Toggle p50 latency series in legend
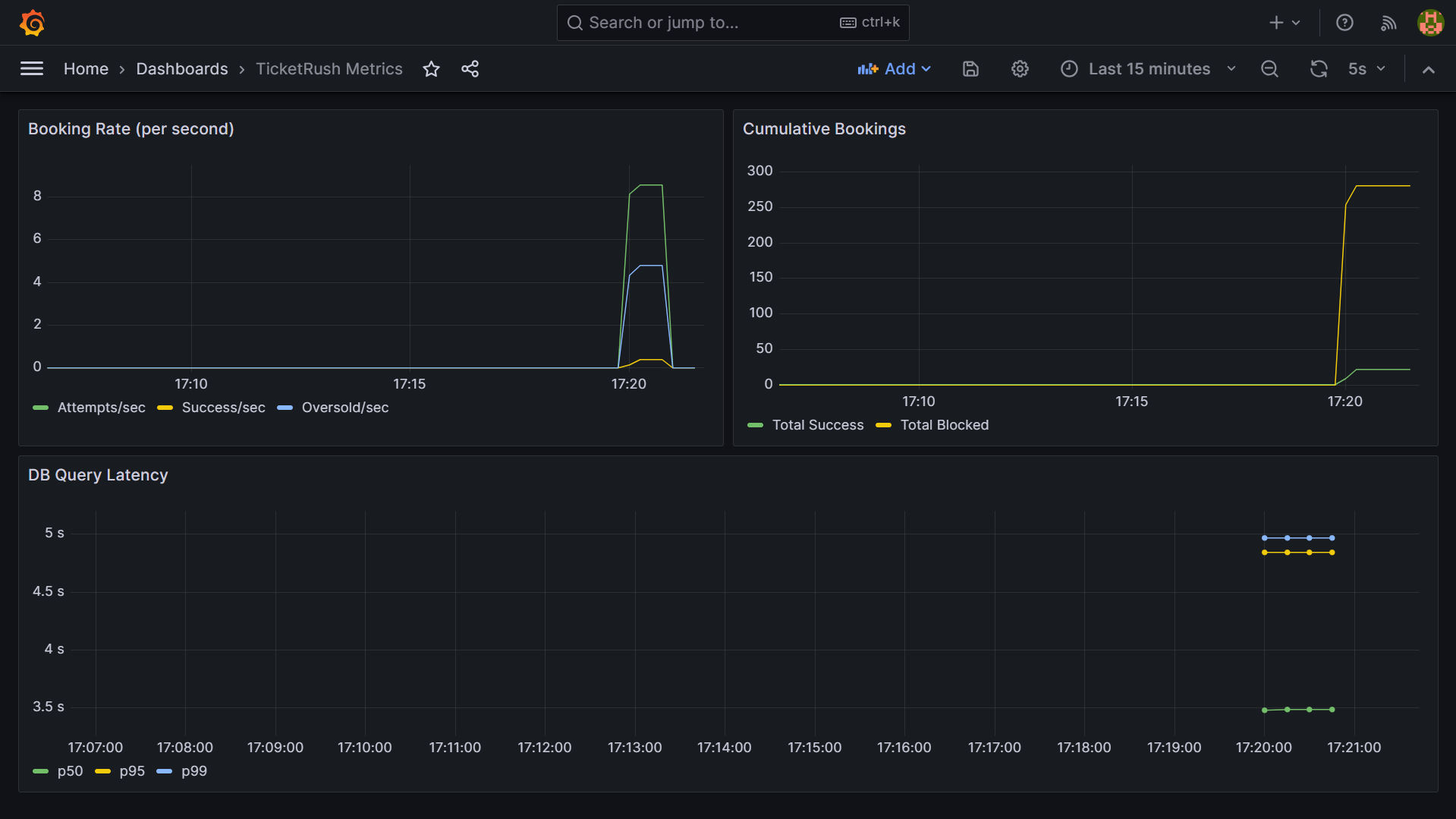The width and height of the screenshot is (1456, 819). pyautogui.click(x=70, y=771)
